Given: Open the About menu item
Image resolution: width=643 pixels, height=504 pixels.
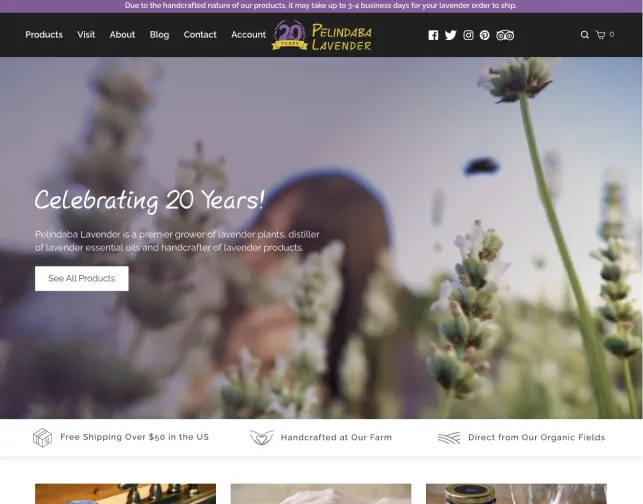Looking at the screenshot, I should 122,35.
